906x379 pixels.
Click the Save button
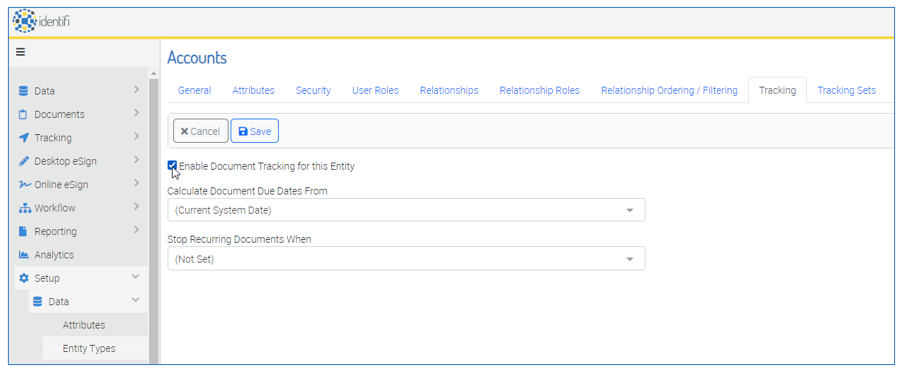click(255, 131)
